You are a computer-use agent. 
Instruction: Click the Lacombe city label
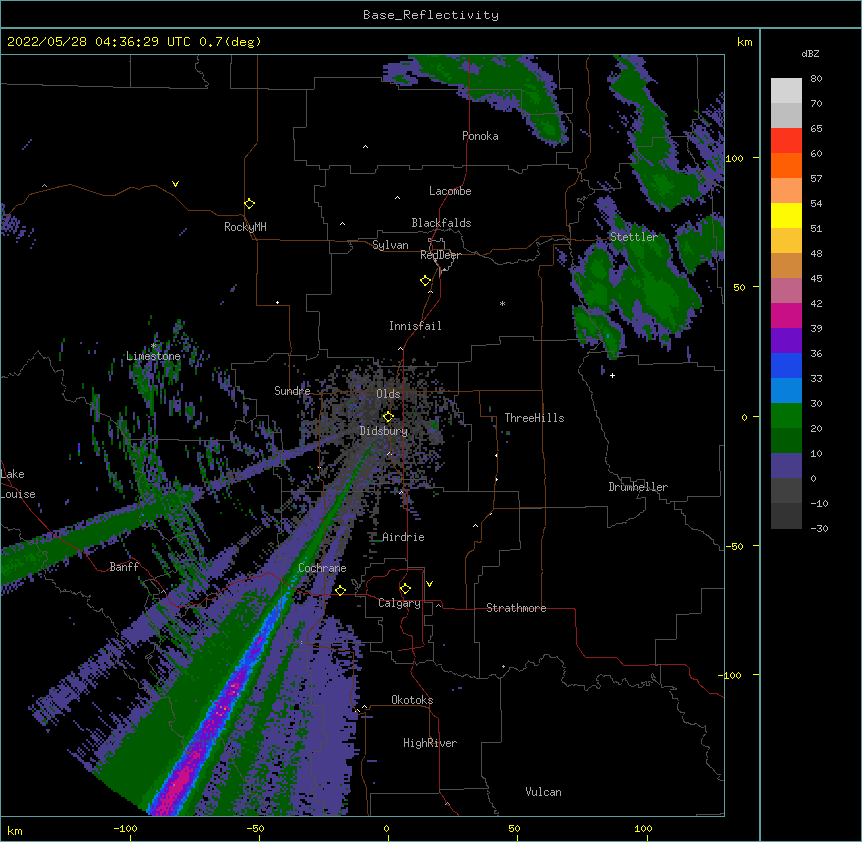(x=450, y=191)
